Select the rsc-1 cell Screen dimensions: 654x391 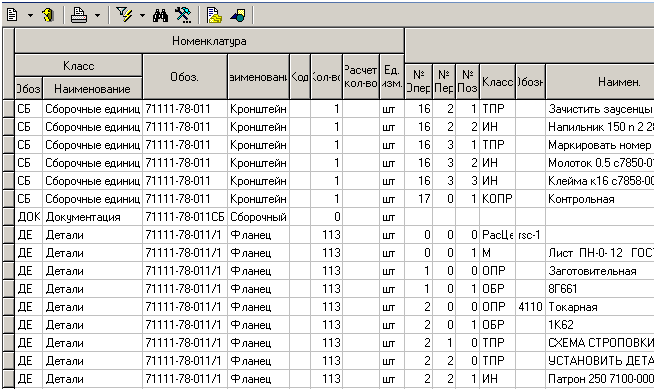(x=530, y=235)
